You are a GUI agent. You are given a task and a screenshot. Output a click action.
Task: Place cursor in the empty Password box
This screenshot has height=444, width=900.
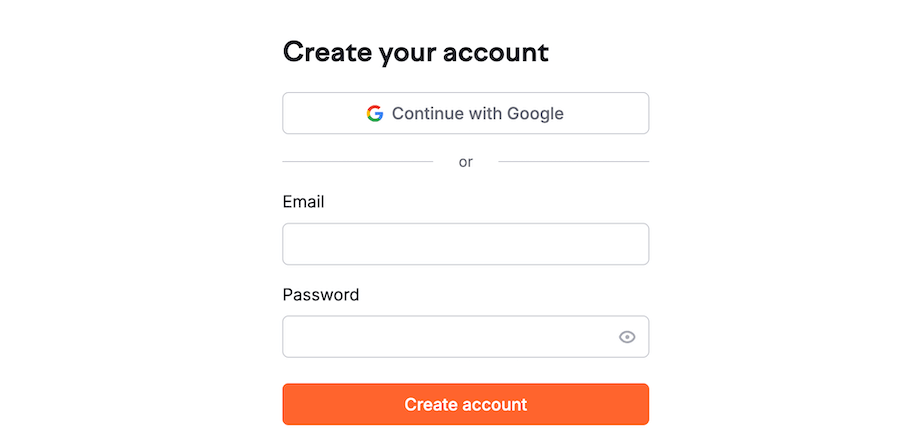point(450,337)
